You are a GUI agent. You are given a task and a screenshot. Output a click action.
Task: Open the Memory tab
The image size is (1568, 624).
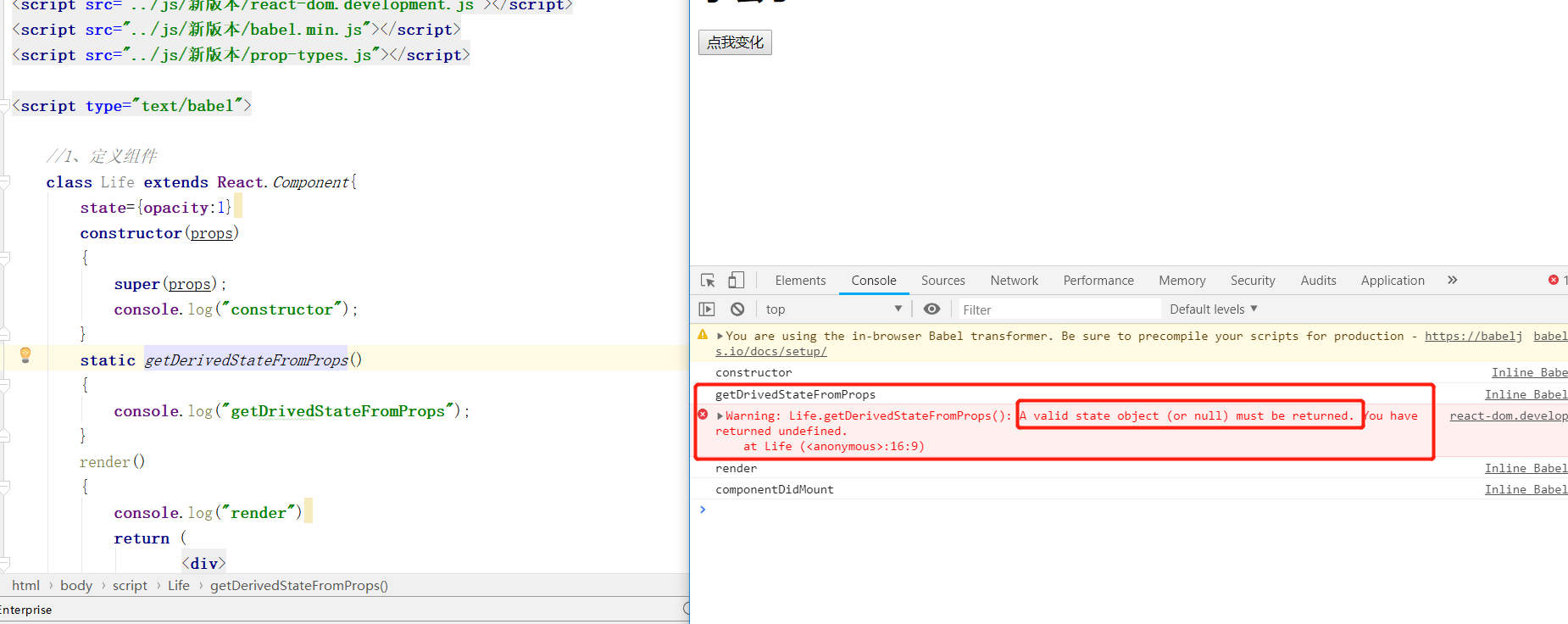coord(1182,281)
